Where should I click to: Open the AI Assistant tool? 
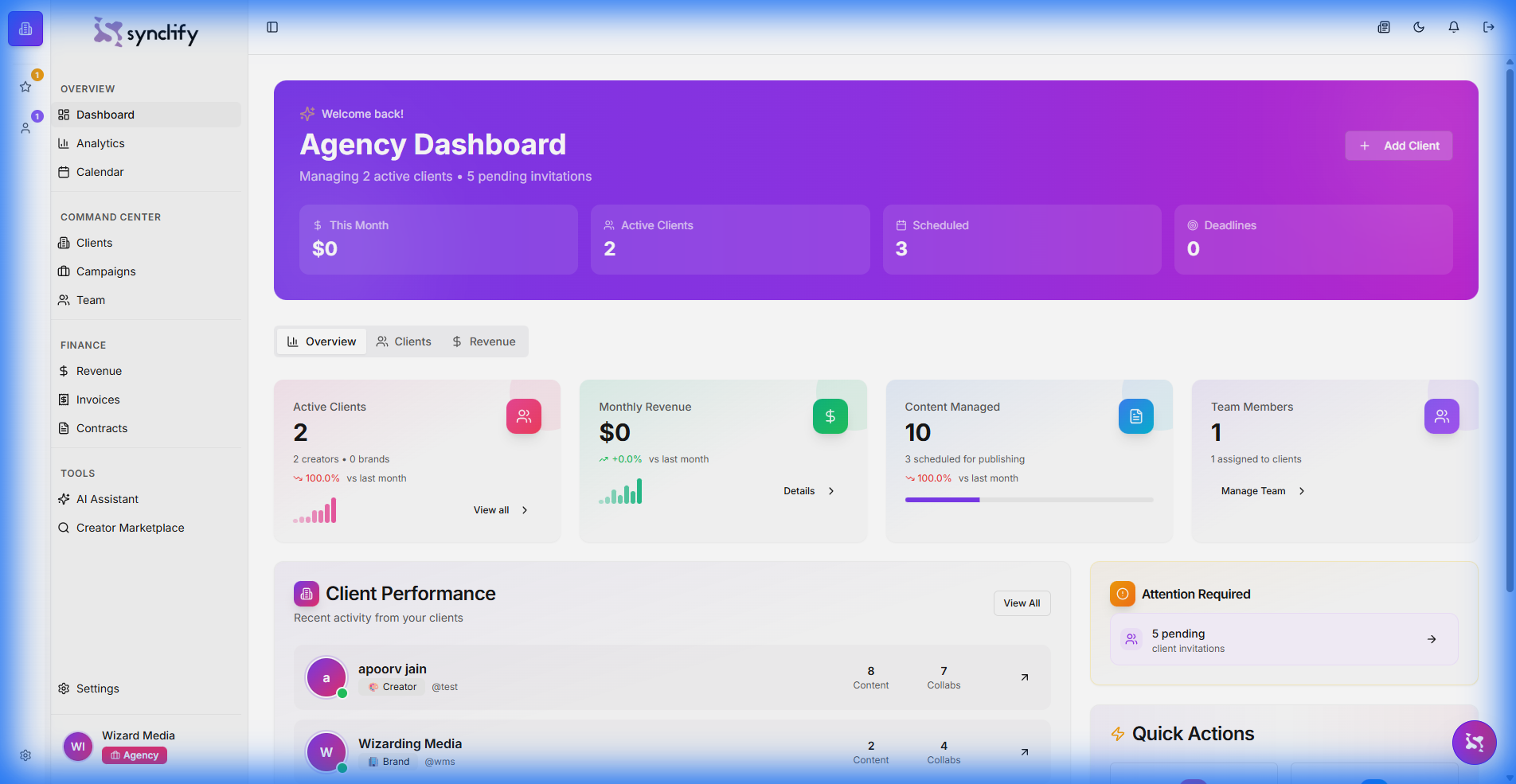pyautogui.click(x=106, y=499)
